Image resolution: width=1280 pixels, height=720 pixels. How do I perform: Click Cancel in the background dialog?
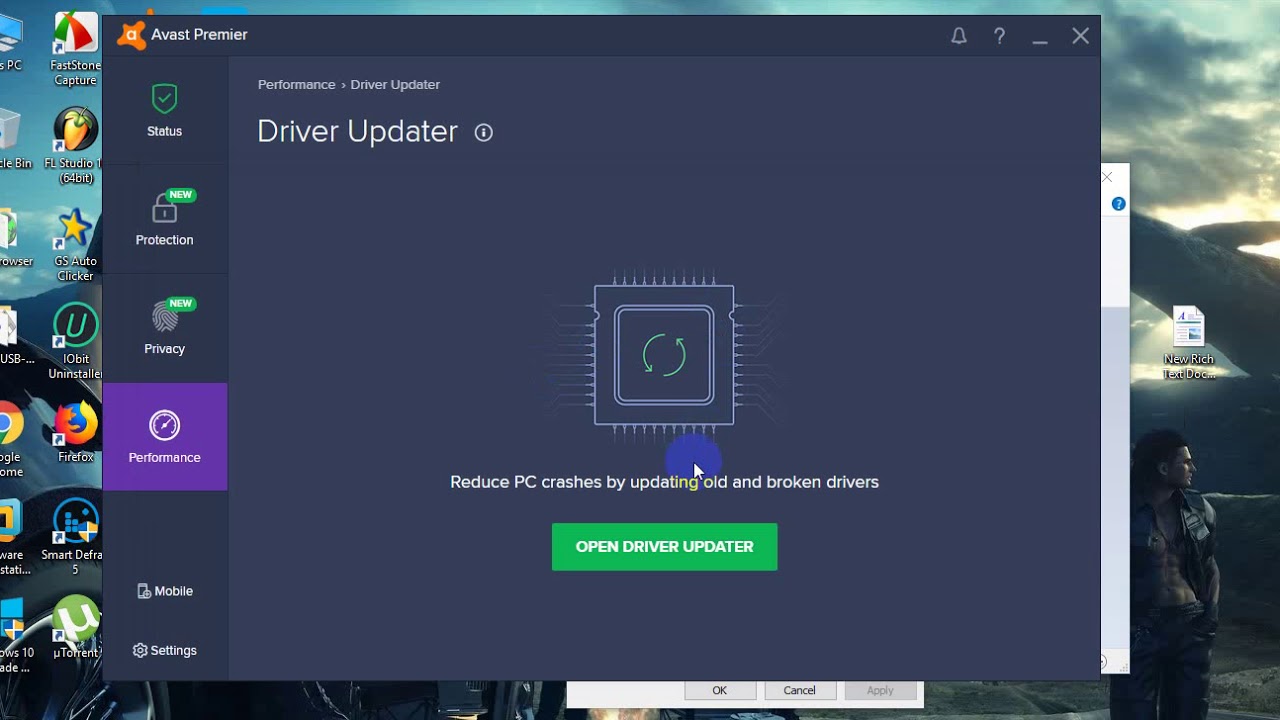[x=799, y=690]
